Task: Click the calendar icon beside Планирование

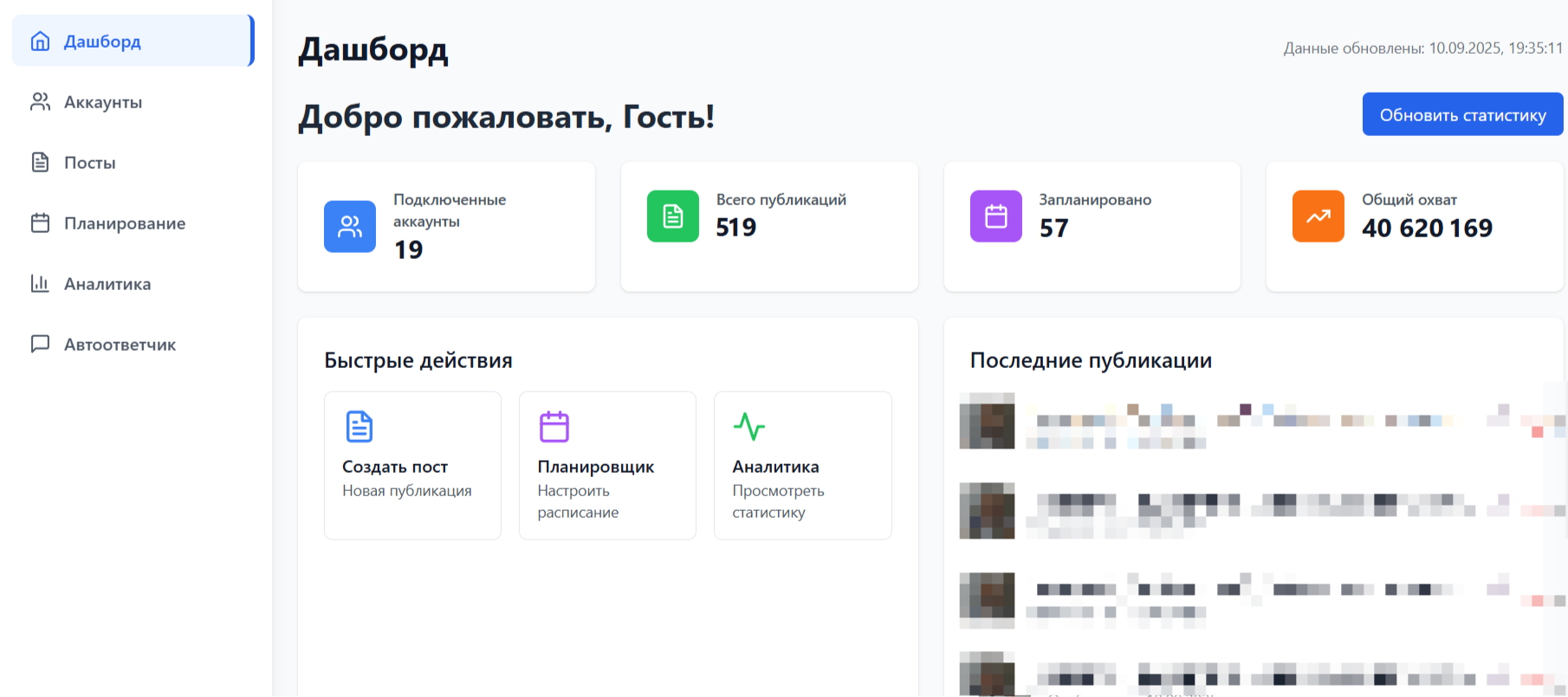Action: coord(40,223)
